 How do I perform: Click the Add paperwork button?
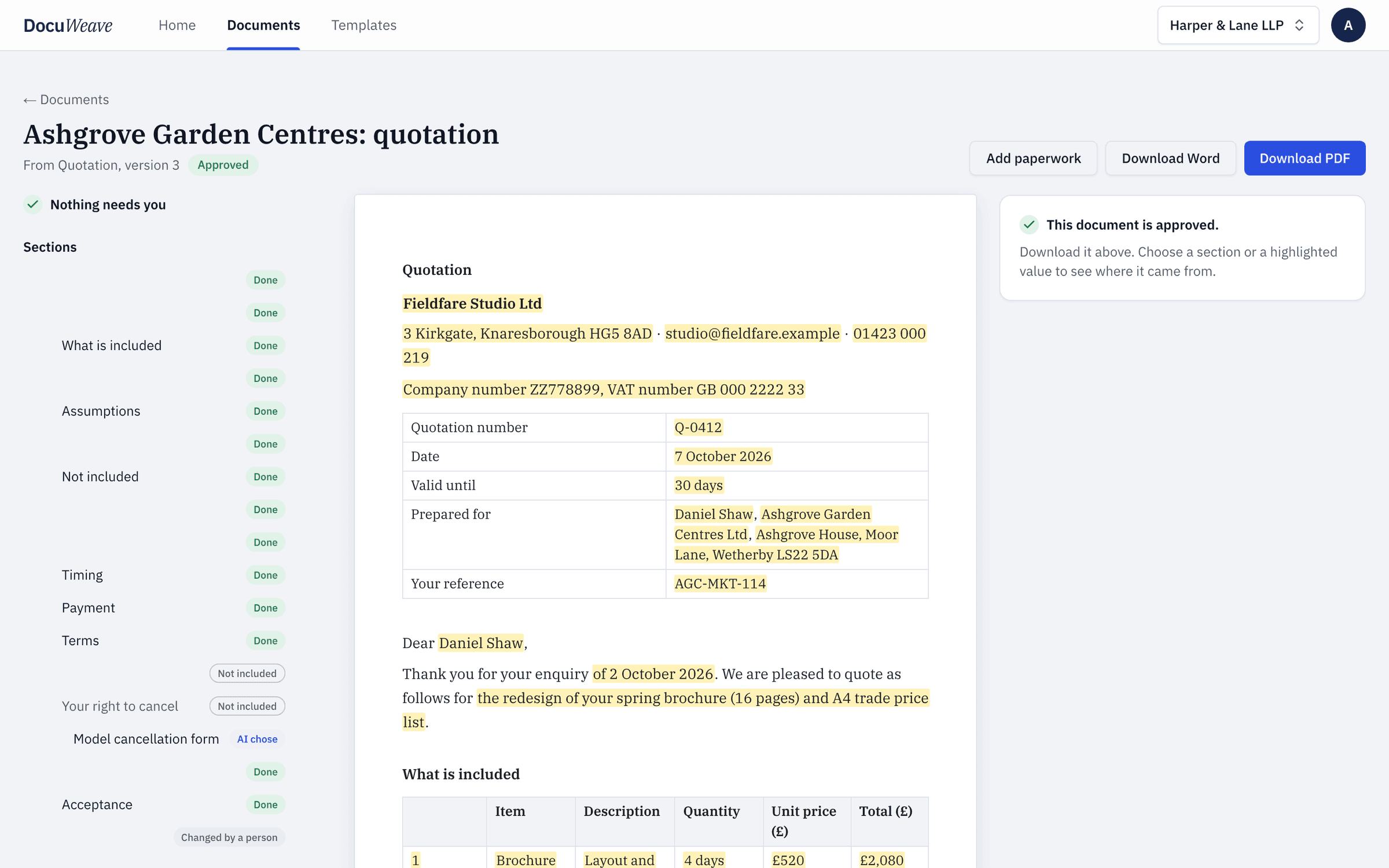1033,158
